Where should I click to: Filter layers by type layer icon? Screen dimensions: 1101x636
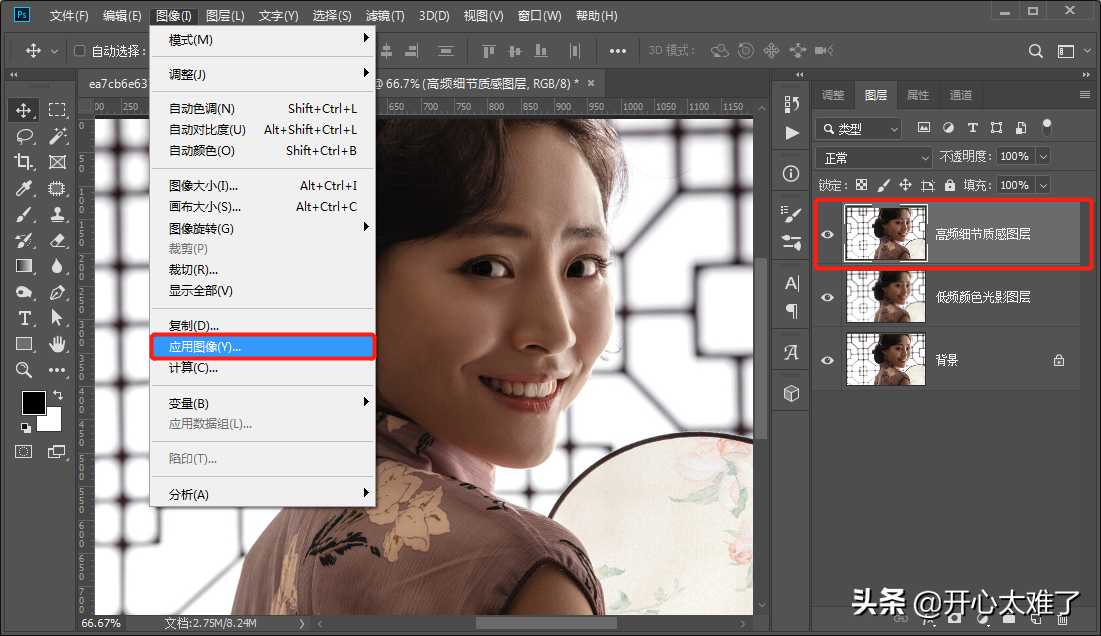973,128
